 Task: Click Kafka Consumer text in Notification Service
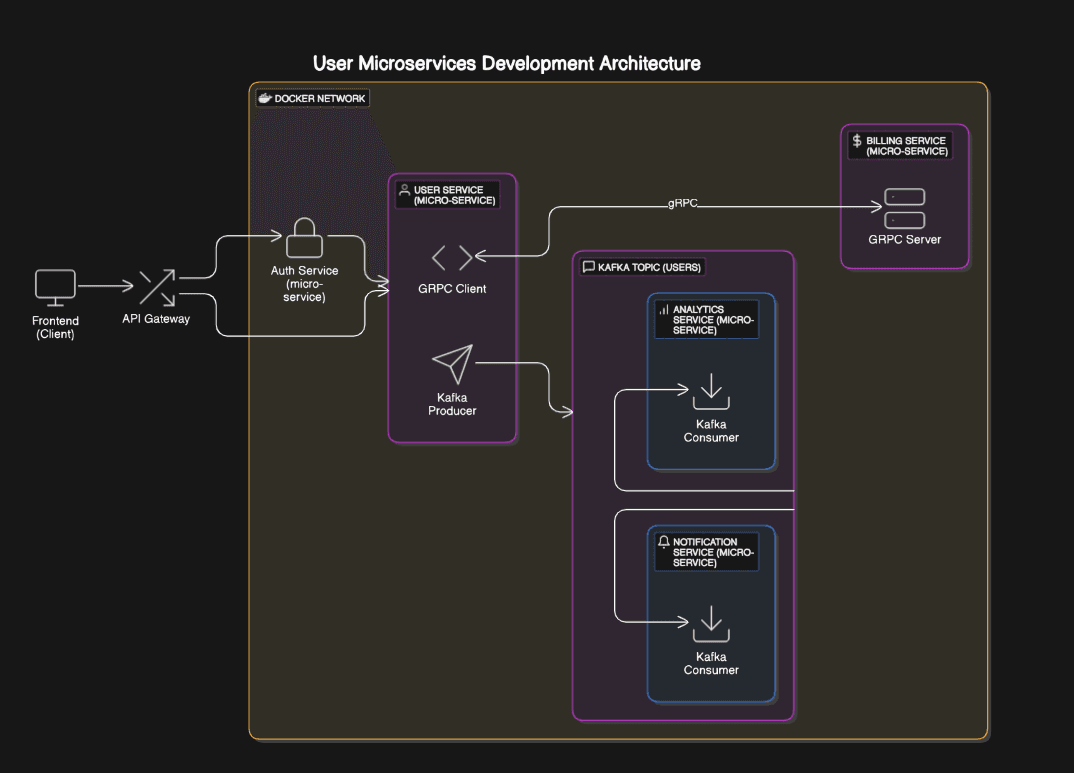[711, 663]
